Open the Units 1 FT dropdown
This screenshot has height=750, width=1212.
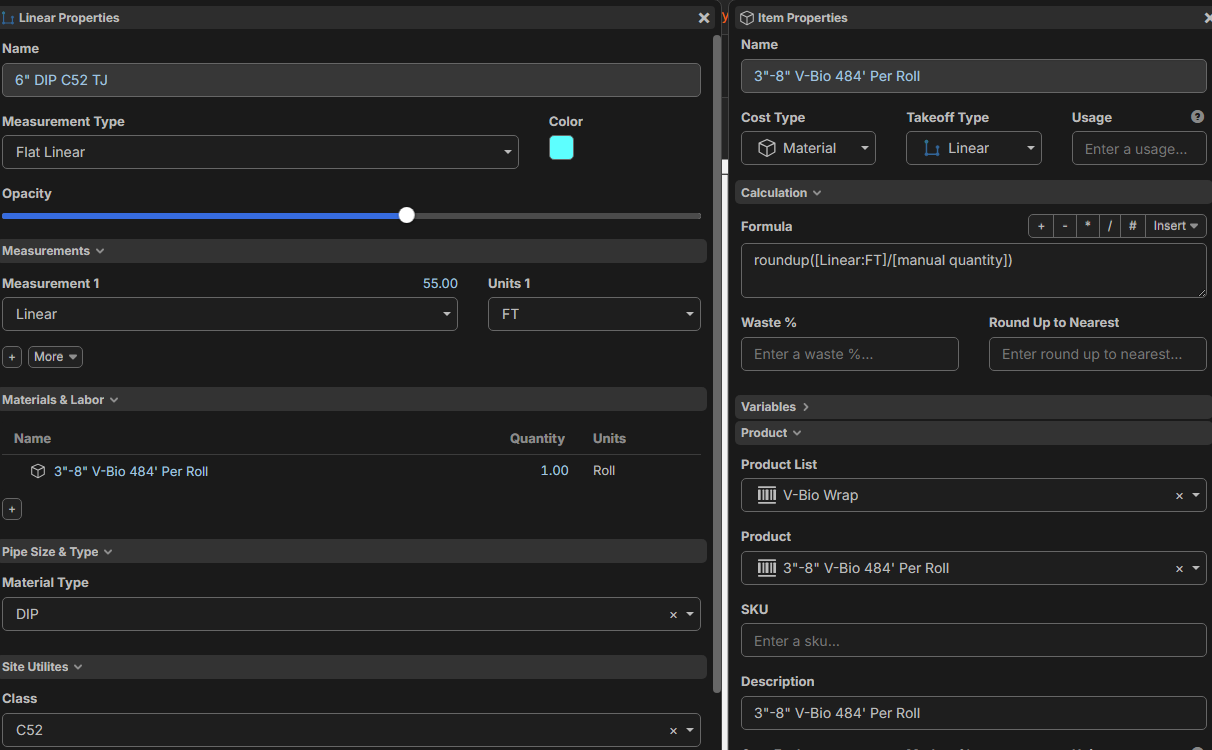[594, 314]
